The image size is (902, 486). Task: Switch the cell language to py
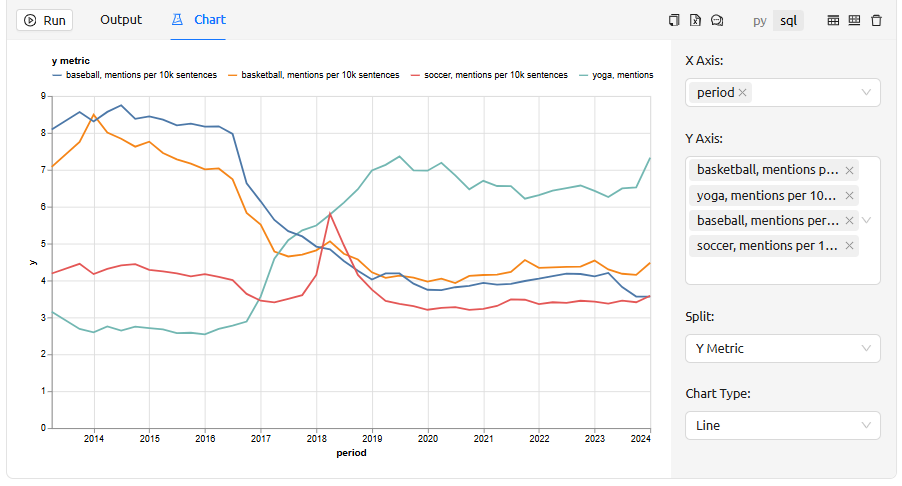tap(760, 20)
